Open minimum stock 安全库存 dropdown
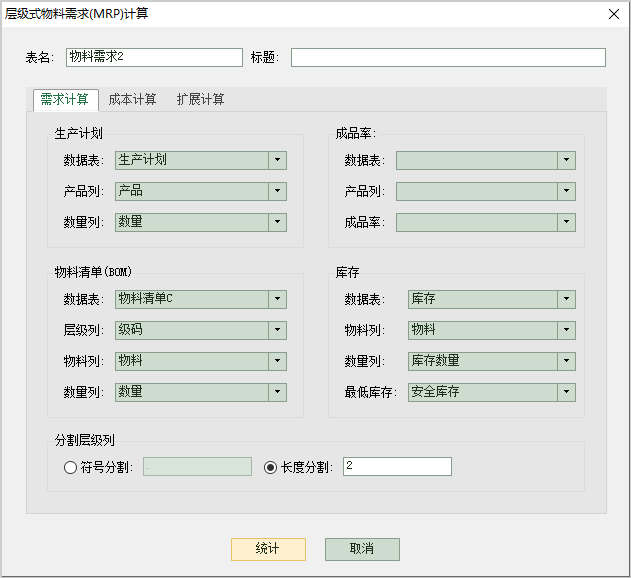631x578 pixels. tap(566, 392)
